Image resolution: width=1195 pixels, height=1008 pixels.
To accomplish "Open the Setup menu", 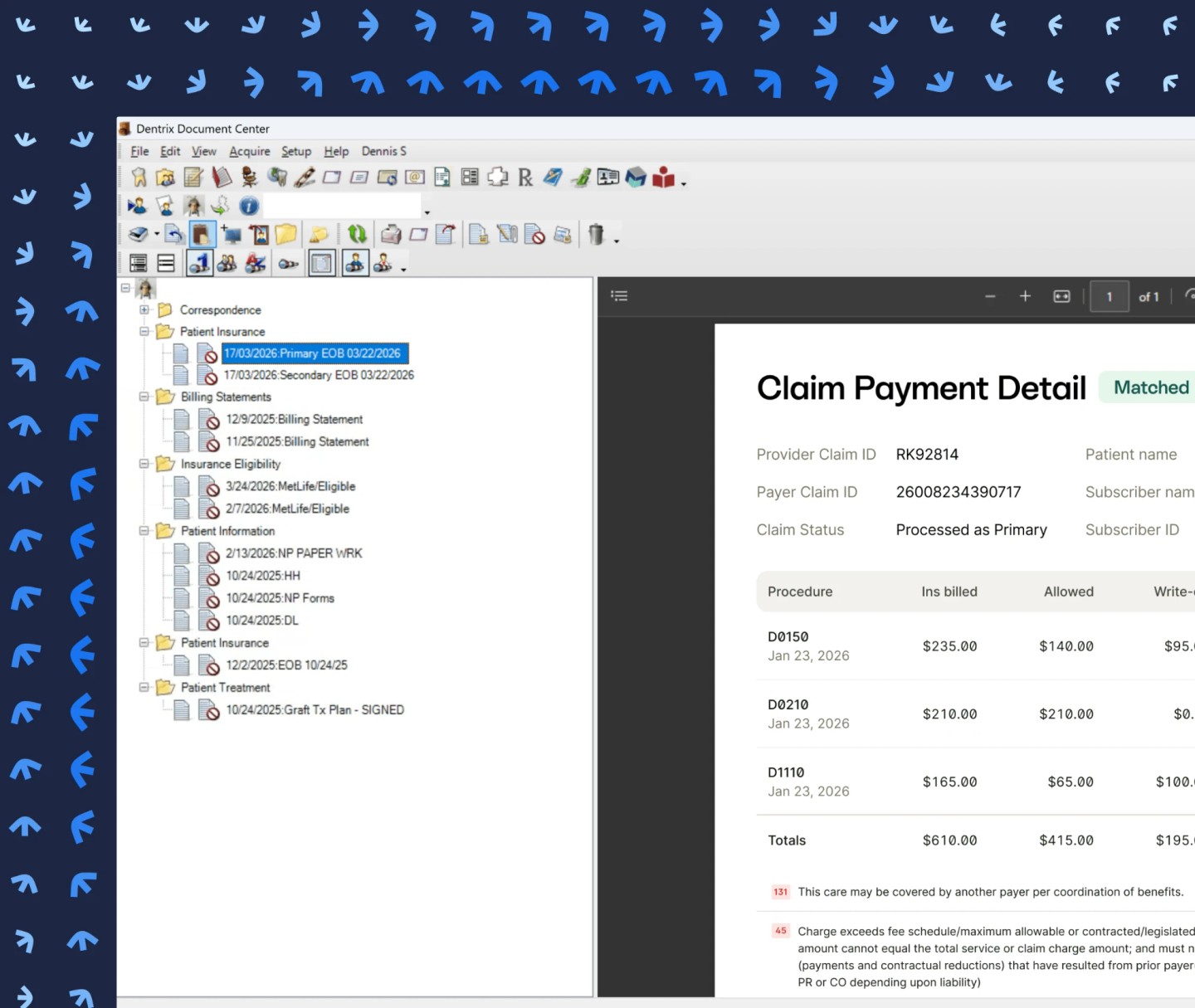I will point(296,151).
